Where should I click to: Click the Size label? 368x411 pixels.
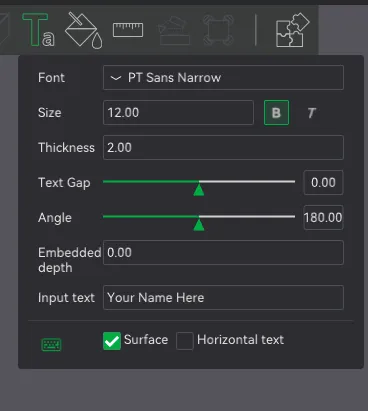pyautogui.click(x=50, y=113)
